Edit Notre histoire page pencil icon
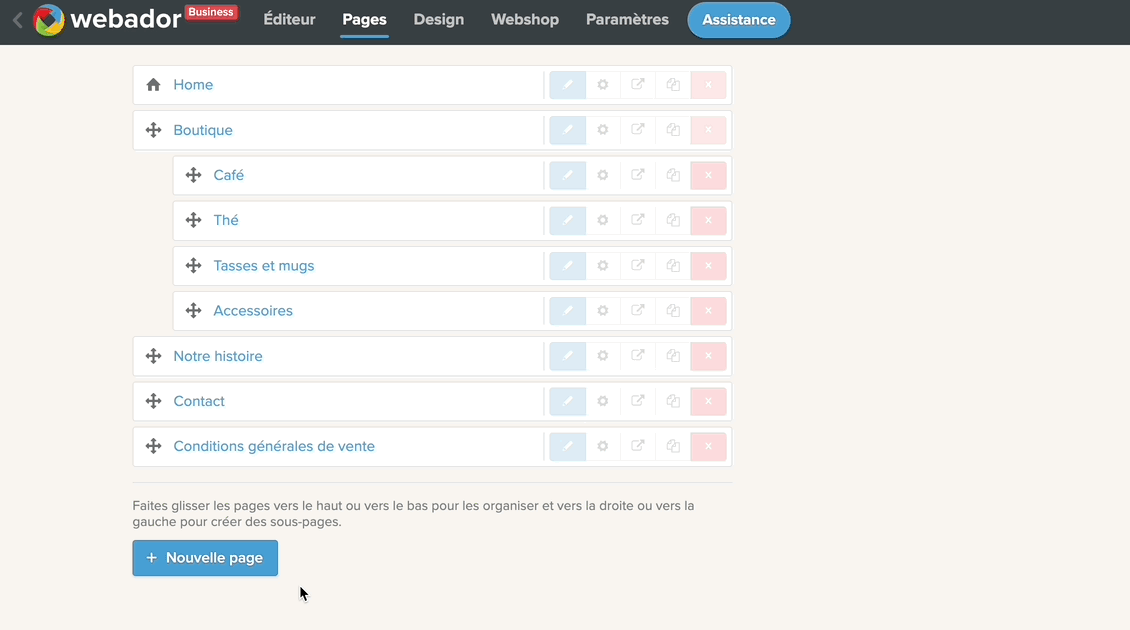Viewport: 1130px width, 630px height. [568, 356]
